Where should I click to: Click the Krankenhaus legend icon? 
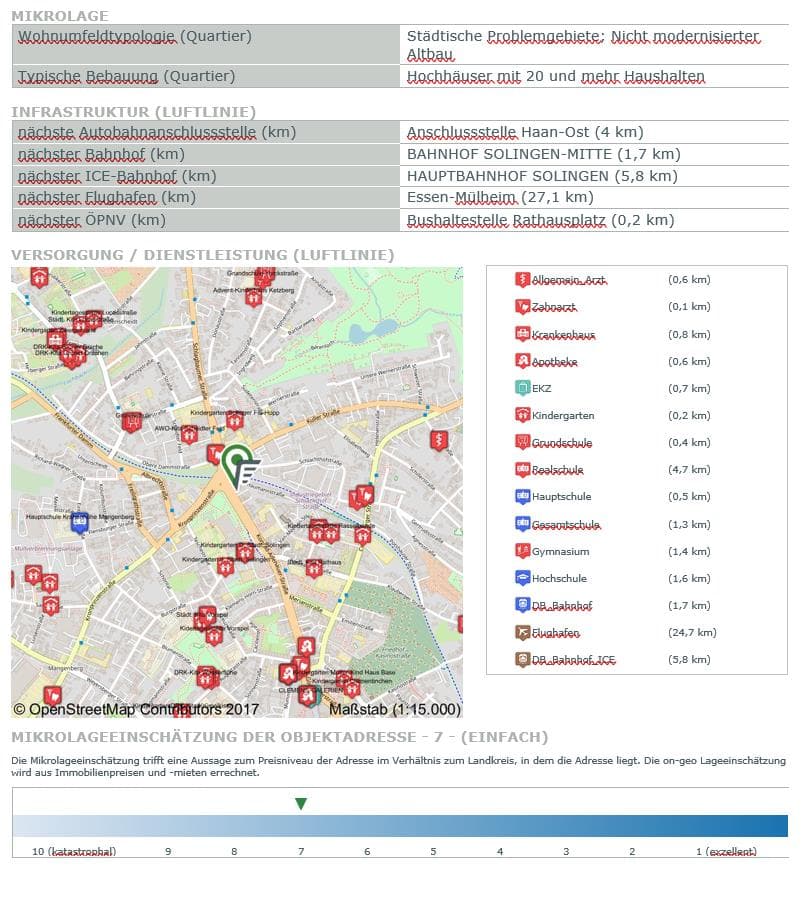[522, 334]
